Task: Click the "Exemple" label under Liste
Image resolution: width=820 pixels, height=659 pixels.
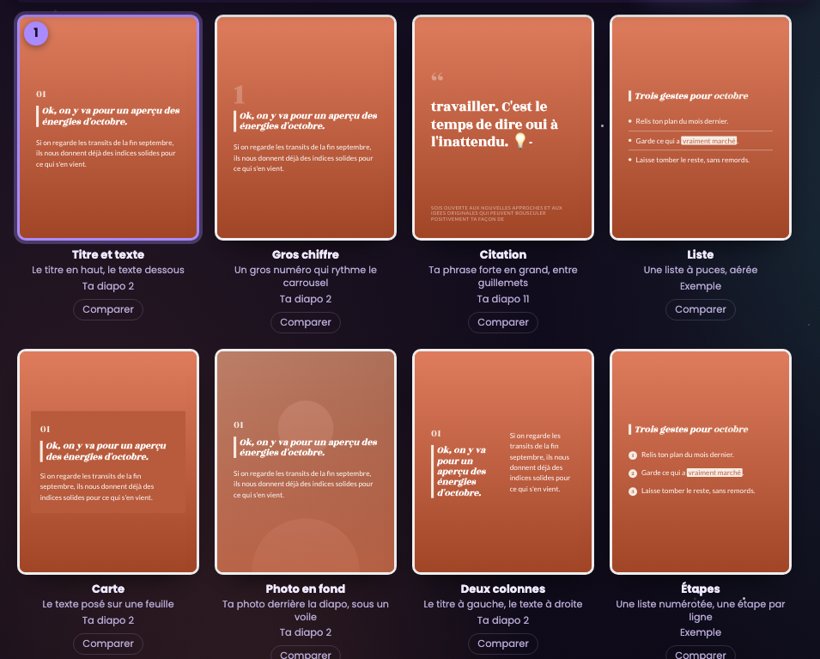Action: click(x=700, y=286)
